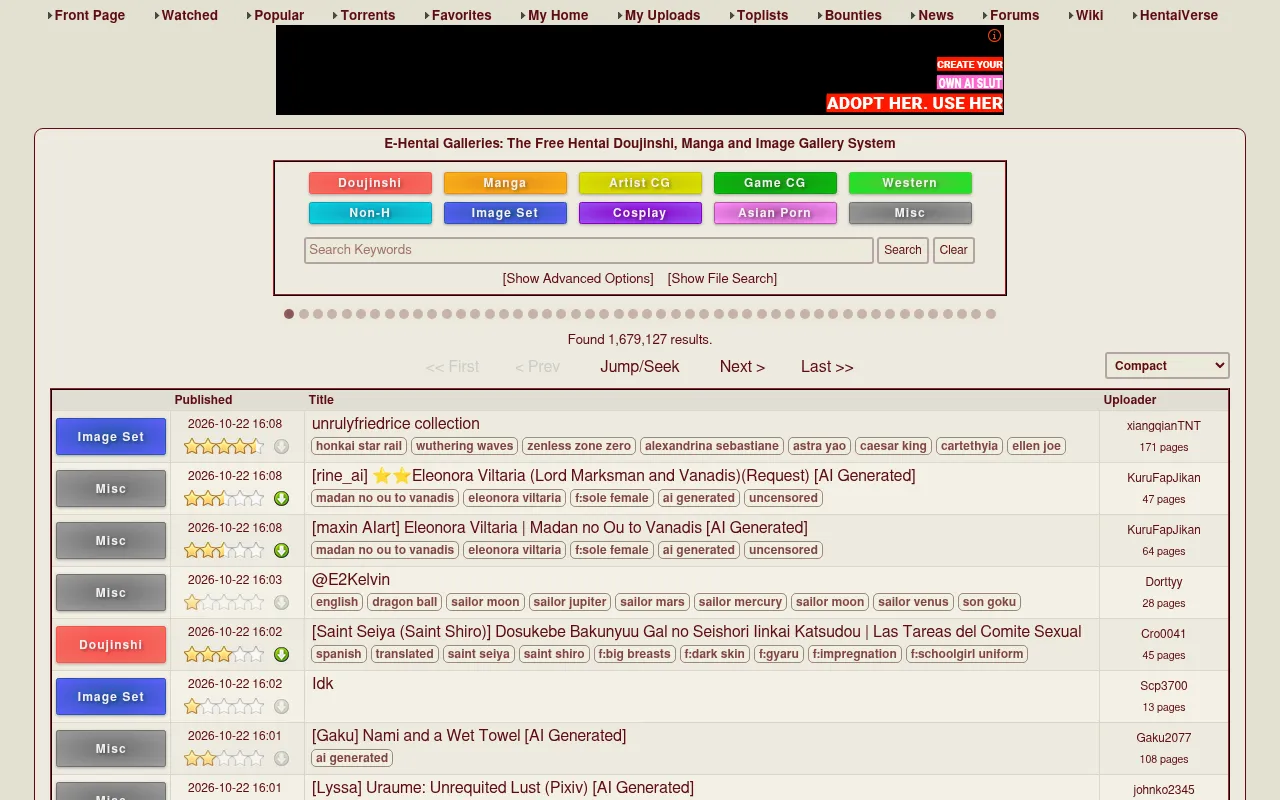Toggle the Doujinshi category filter

click(x=370, y=183)
